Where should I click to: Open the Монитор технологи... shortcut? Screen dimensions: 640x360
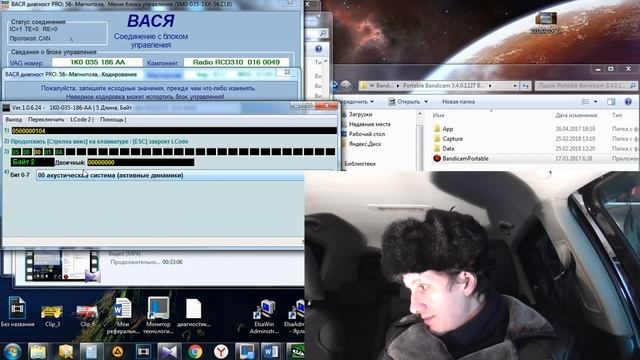158,316
